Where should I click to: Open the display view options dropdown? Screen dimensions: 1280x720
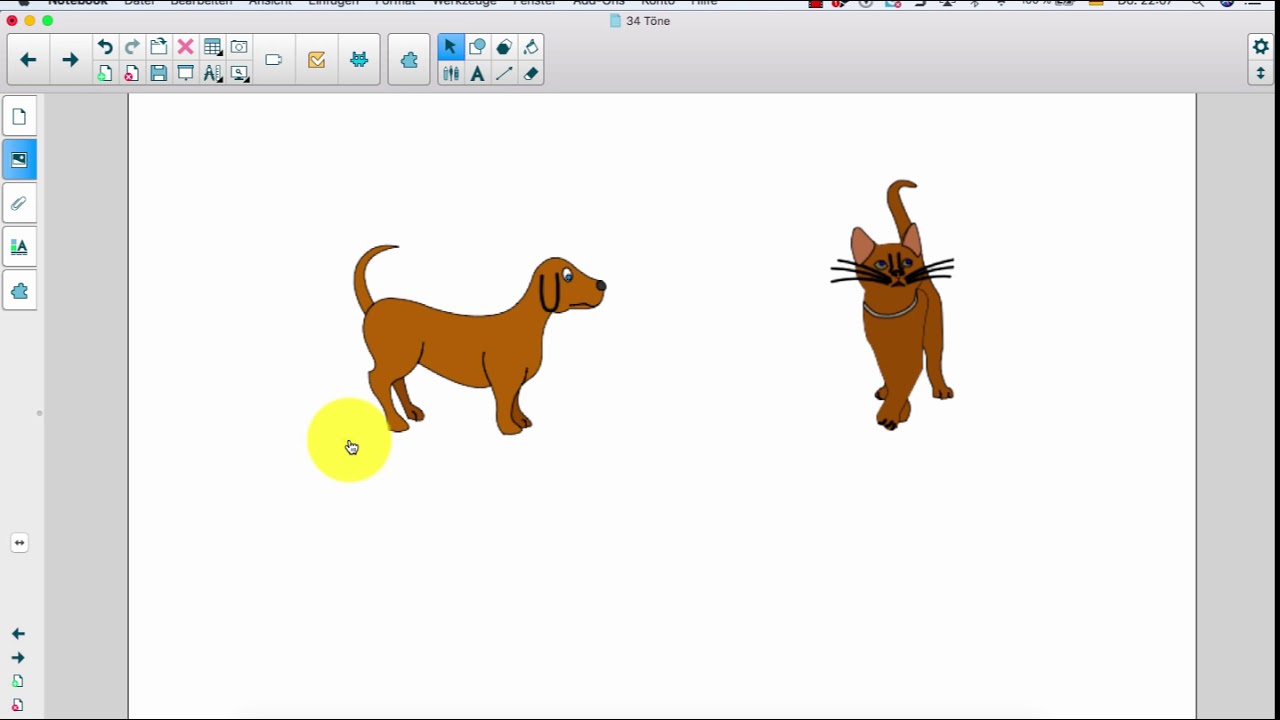click(x=239, y=73)
